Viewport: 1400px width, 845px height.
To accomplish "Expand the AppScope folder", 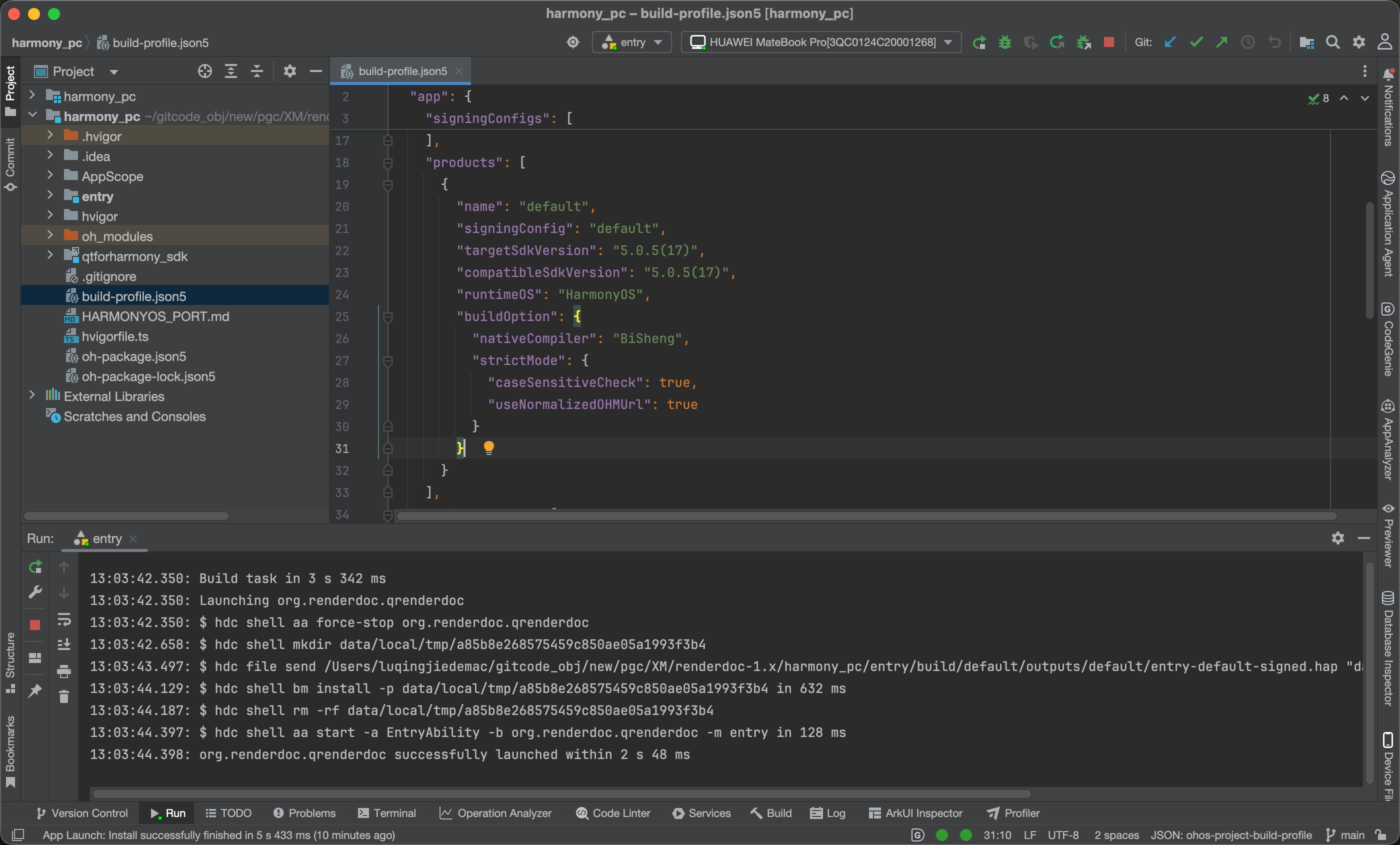I will tap(50, 175).
